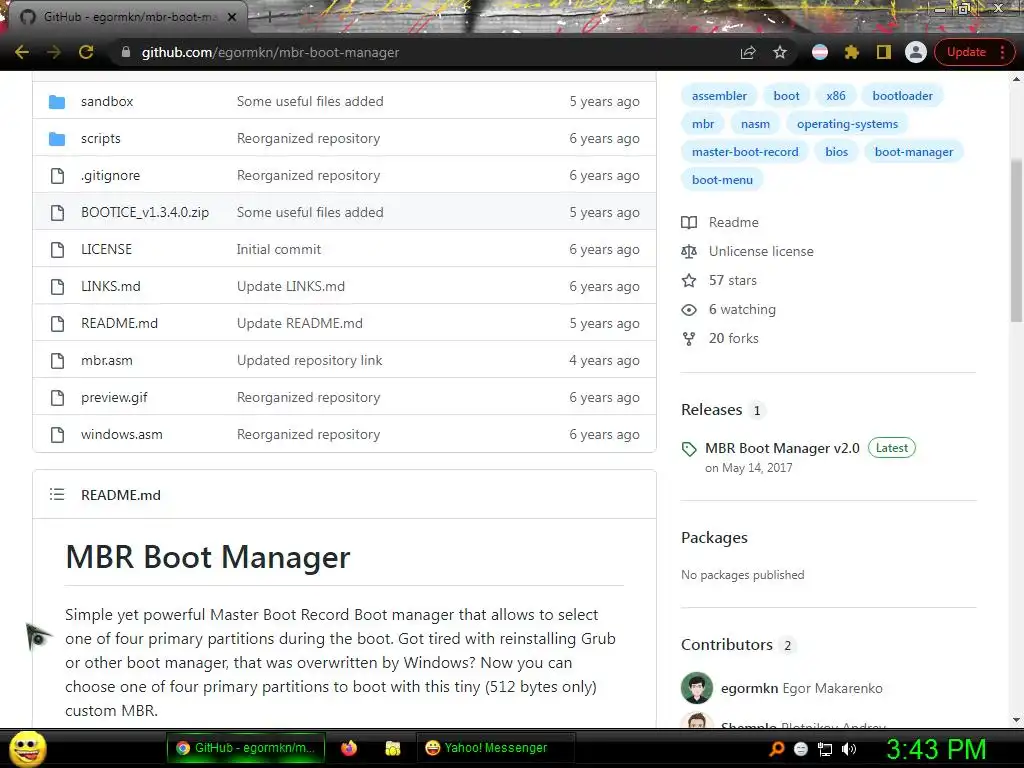1024x768 pixels.
Task: Click the sandbox folder icon
Action: (57, 102)
